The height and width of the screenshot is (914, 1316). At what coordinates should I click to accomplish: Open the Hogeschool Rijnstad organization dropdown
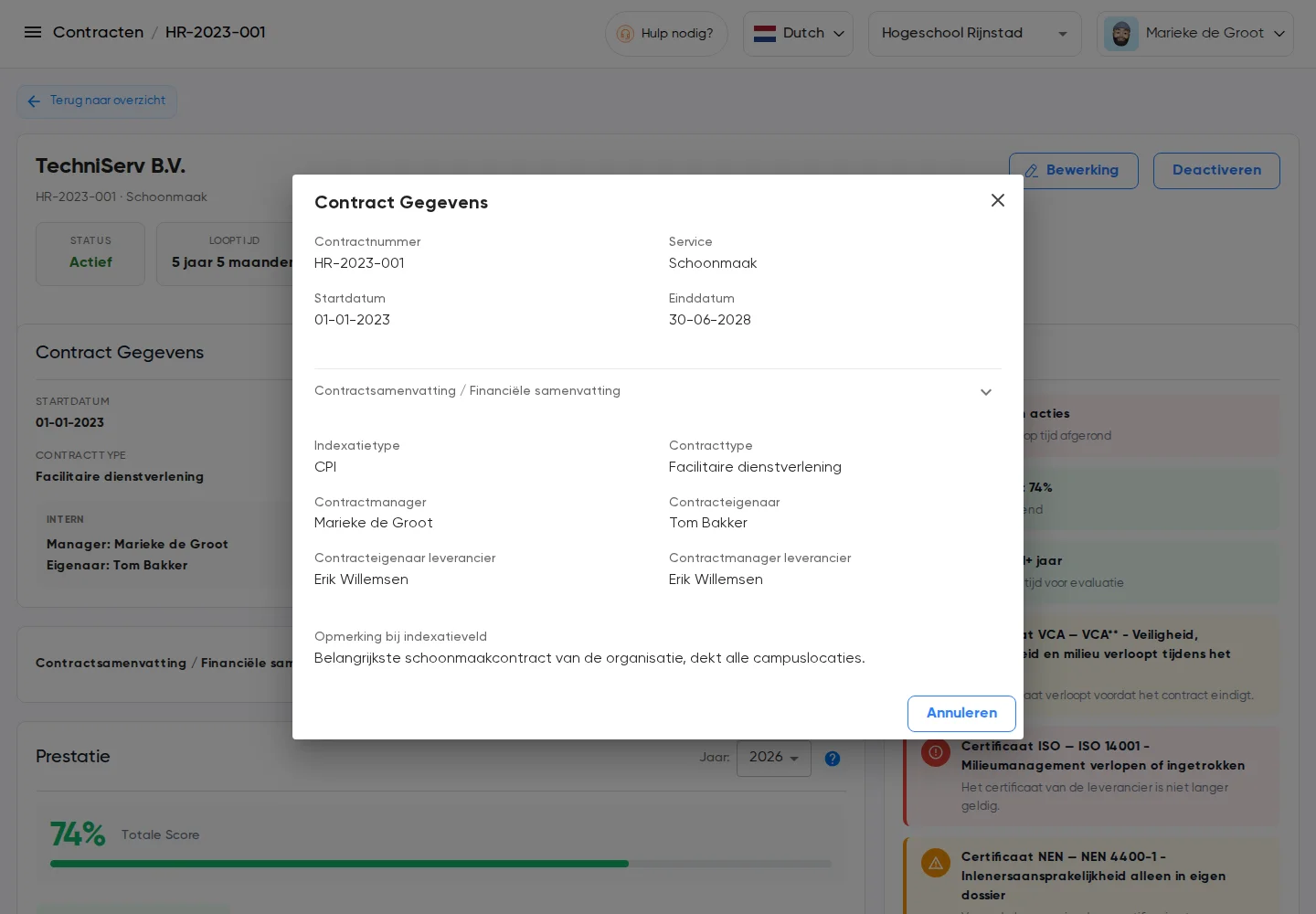point(975,34)
